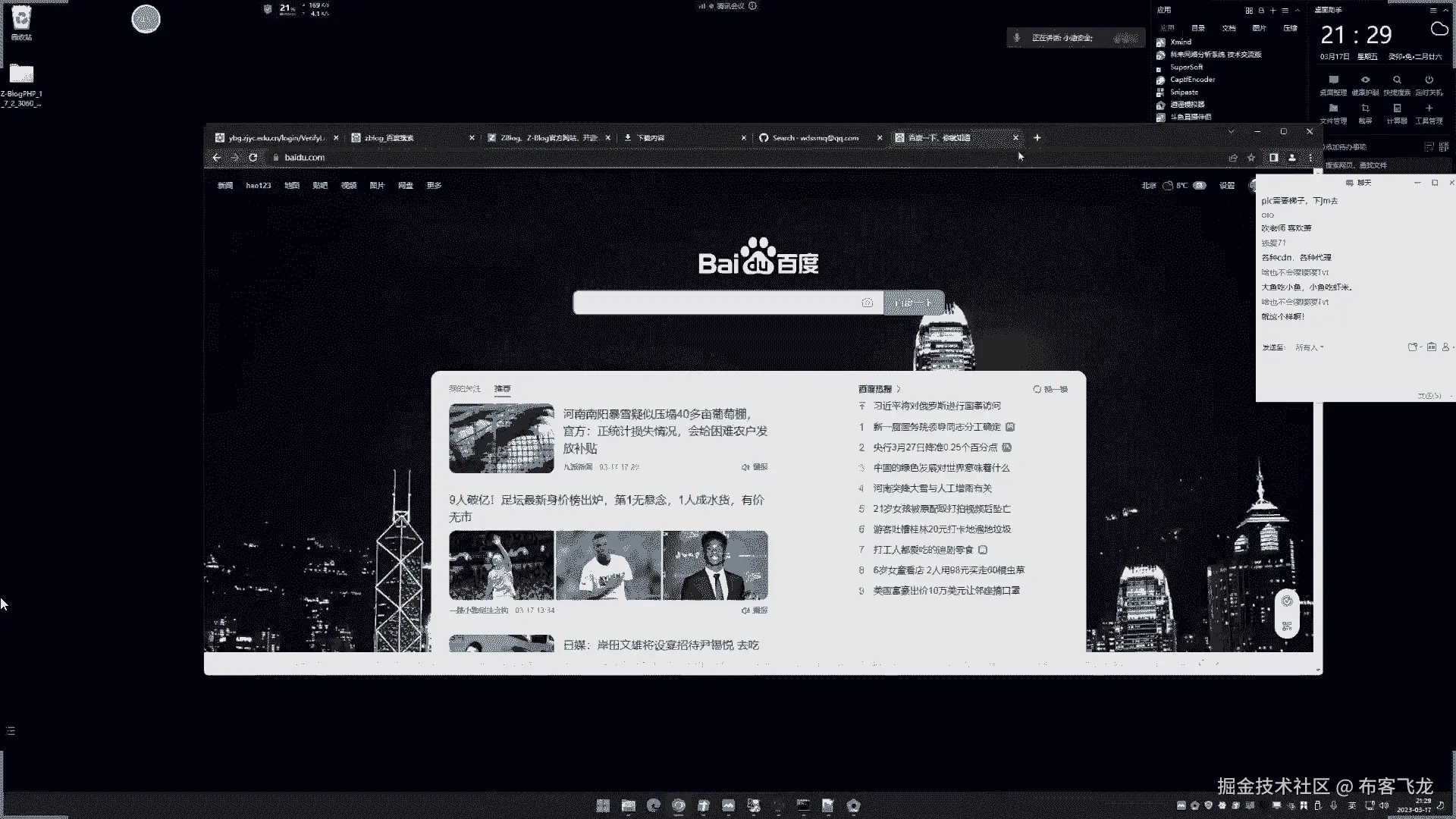Launch the 计算器 calculator tool

pos(1397,108)
